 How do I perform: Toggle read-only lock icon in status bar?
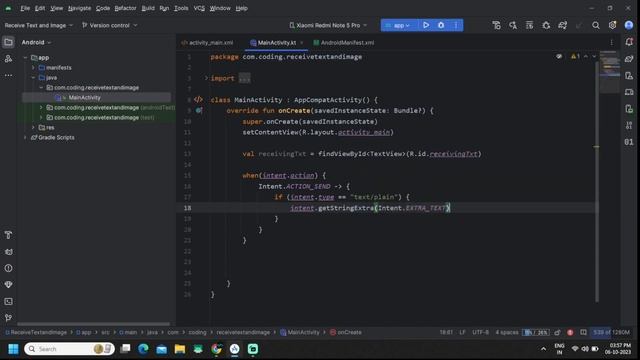(x=557, y=332)
